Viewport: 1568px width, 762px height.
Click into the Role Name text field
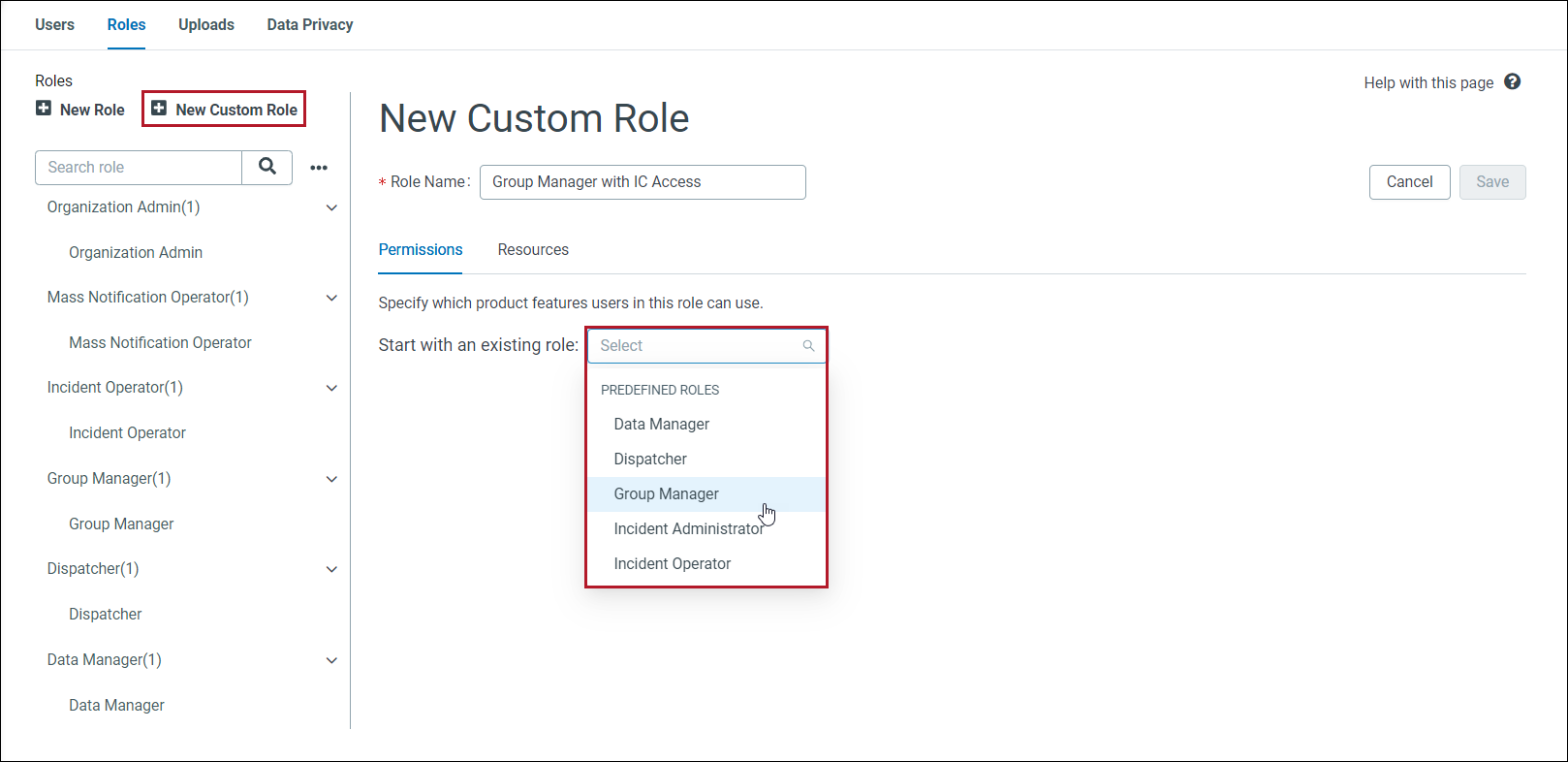(x=642, y=182)
